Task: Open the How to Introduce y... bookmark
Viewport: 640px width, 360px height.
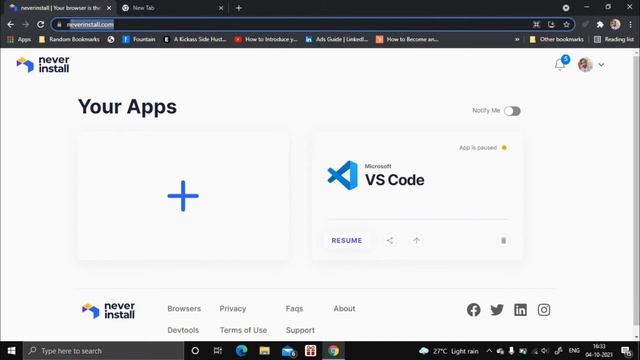Action: pos(266,40)
